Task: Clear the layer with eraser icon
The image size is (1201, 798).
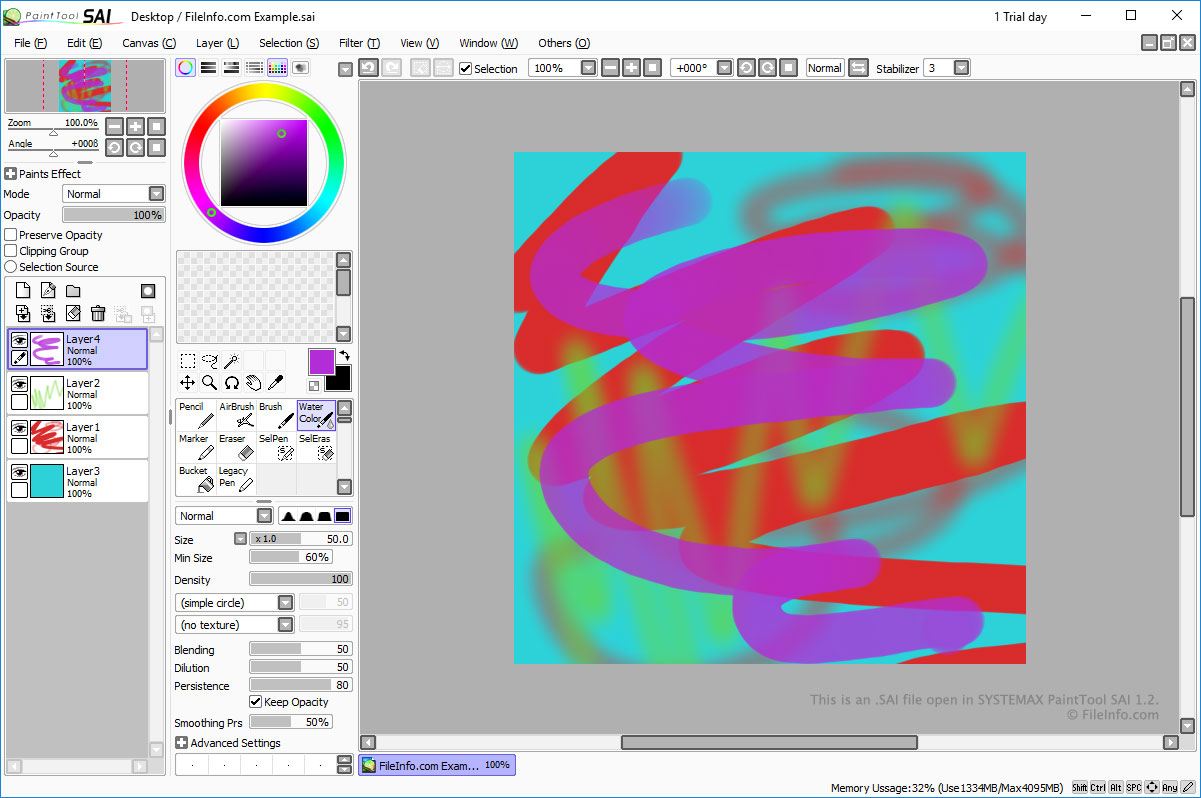Action: 73,314
